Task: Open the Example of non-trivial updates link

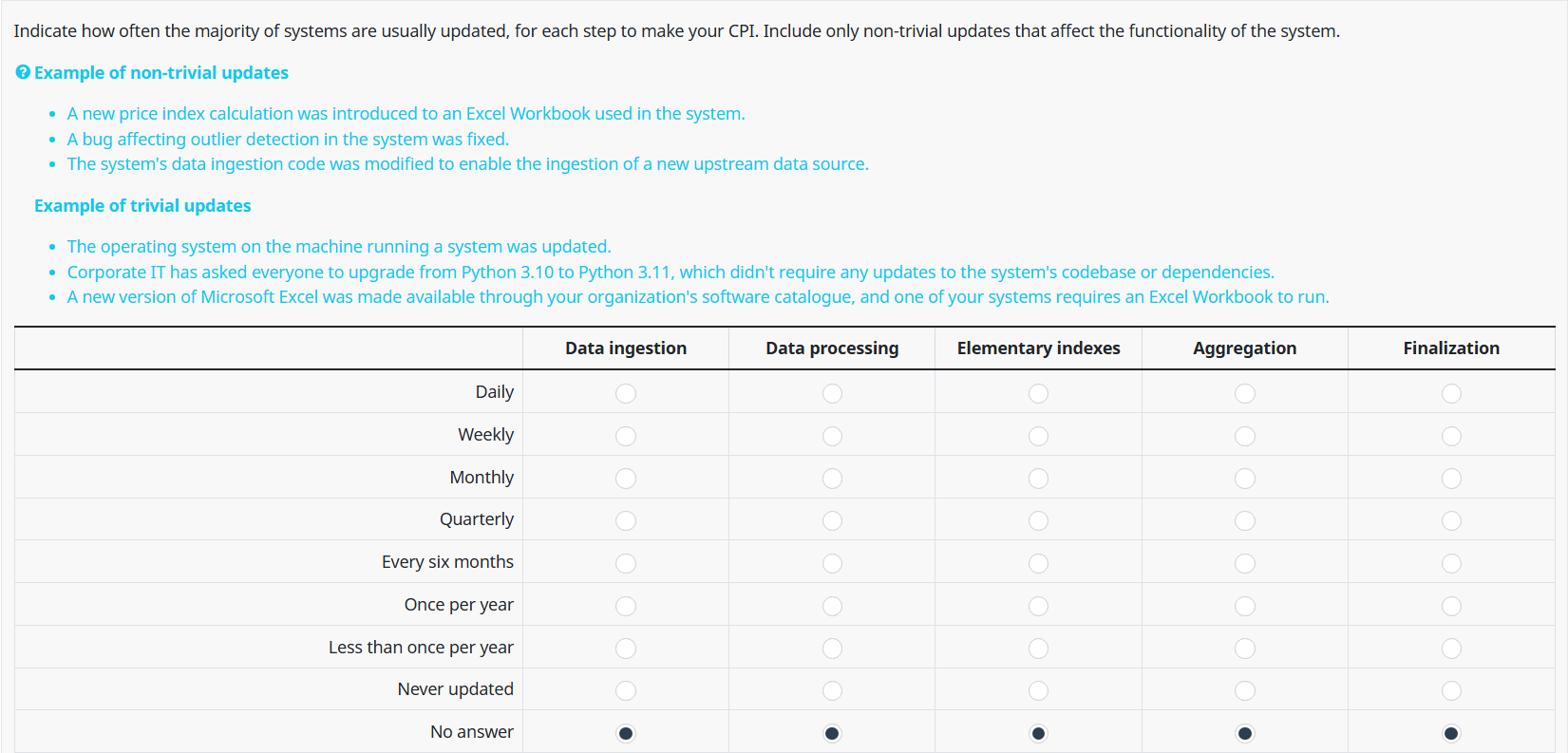Action: click(x=161, y=73)
